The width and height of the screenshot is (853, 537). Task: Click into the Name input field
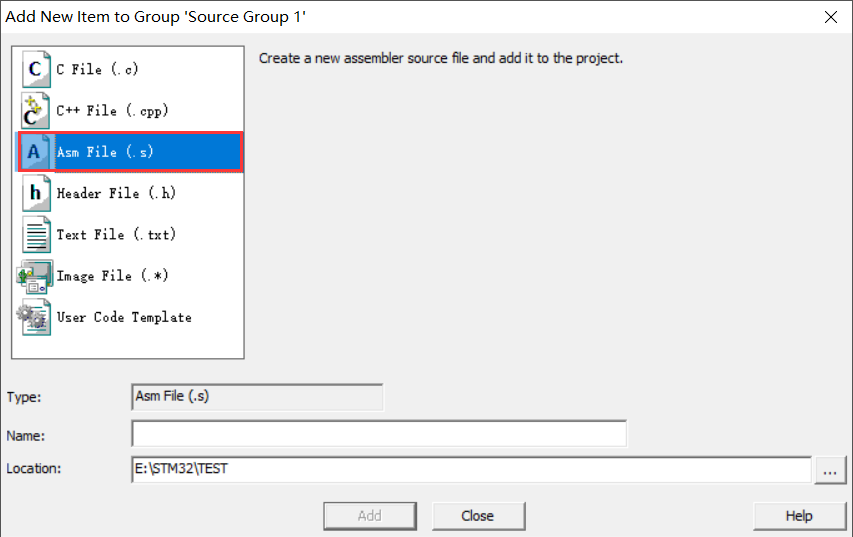coord(379,434)
